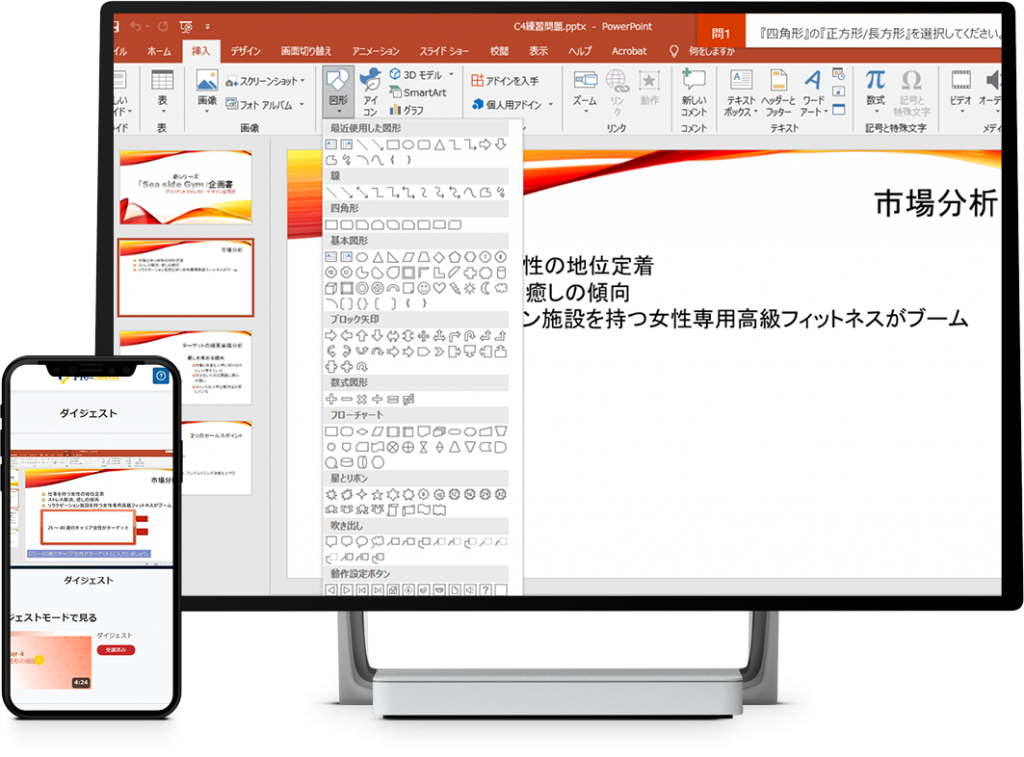This screenshot has height=757, width=1024.
Task: Pick the smiley face shape in 基本図形
Action: pyautogui.click(x=424, y=288)
